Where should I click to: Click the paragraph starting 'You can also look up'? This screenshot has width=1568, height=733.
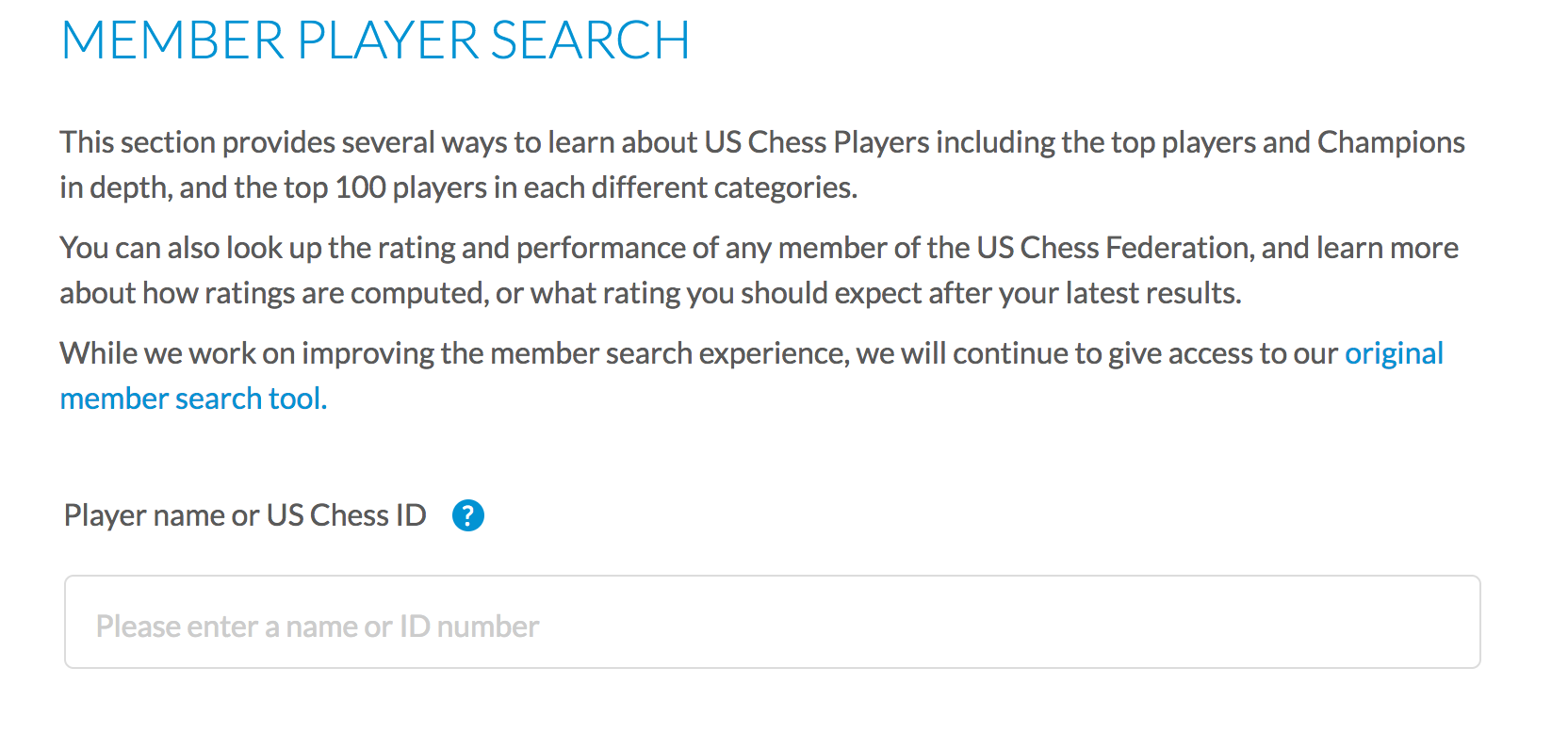759,270
